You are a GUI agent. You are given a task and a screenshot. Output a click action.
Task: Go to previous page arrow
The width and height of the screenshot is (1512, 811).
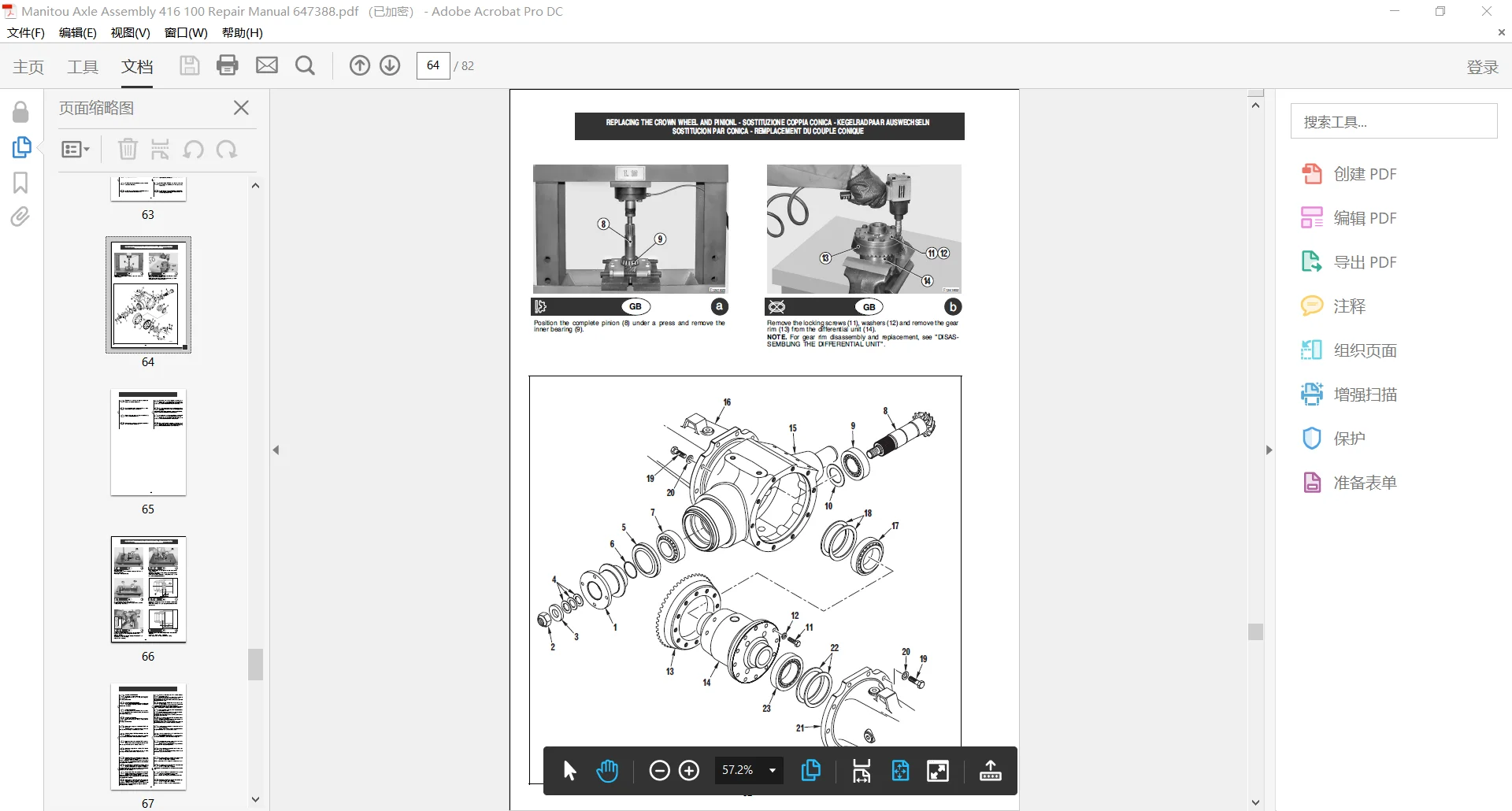pyautogui.click(x=360, y=65)
